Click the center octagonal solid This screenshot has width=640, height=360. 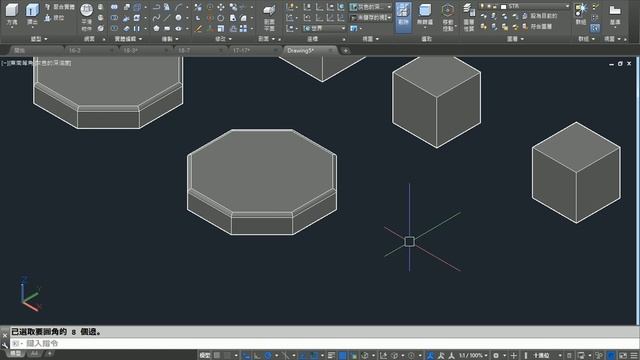(x=262, y=182)
